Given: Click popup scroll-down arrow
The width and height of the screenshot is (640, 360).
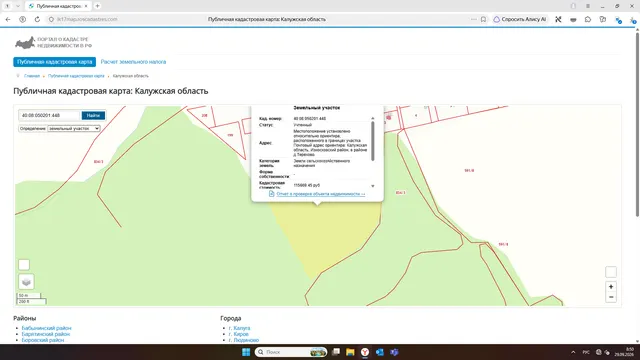Looking at the screenshot, I should (372, 186).
